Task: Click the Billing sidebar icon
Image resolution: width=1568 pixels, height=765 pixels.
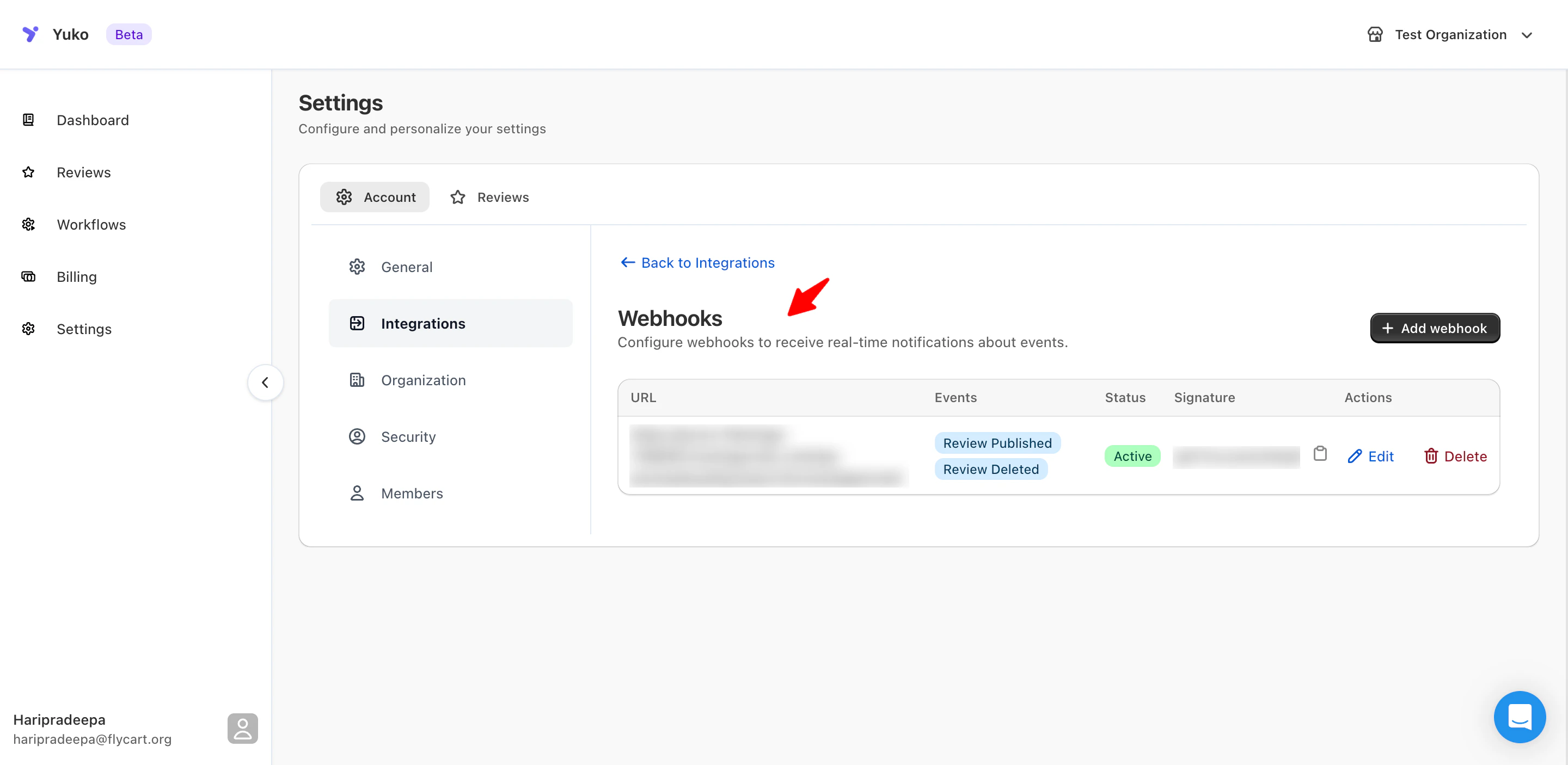Action: click(29, 277)
